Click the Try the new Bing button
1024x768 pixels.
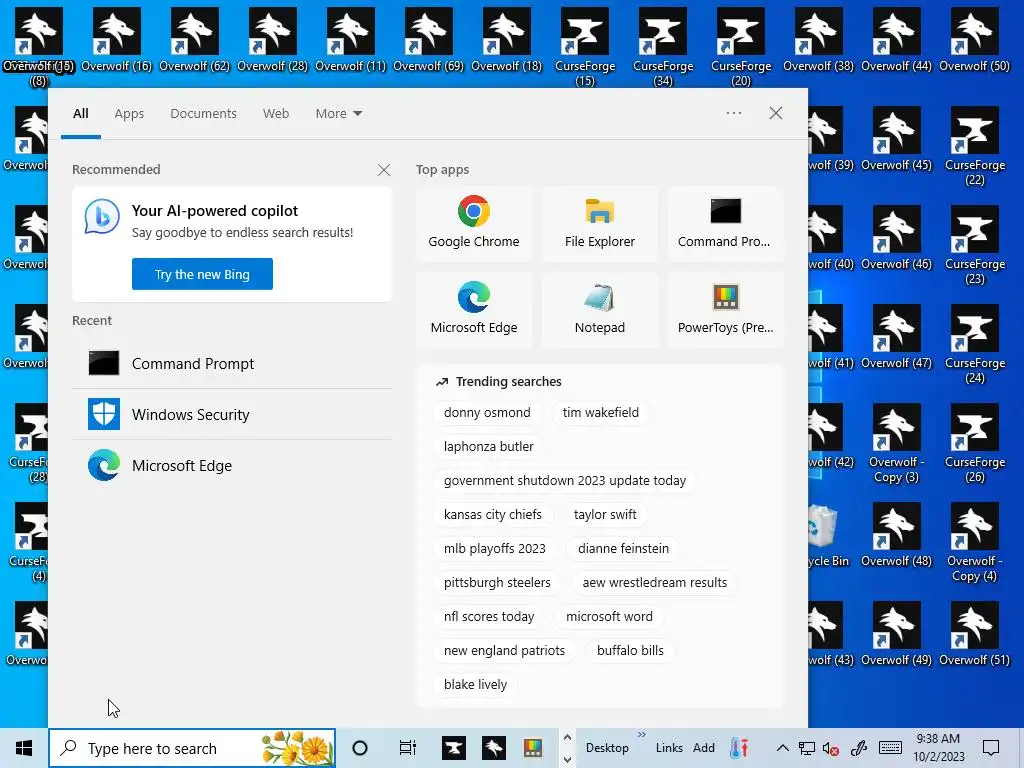(x=202, y=274)
